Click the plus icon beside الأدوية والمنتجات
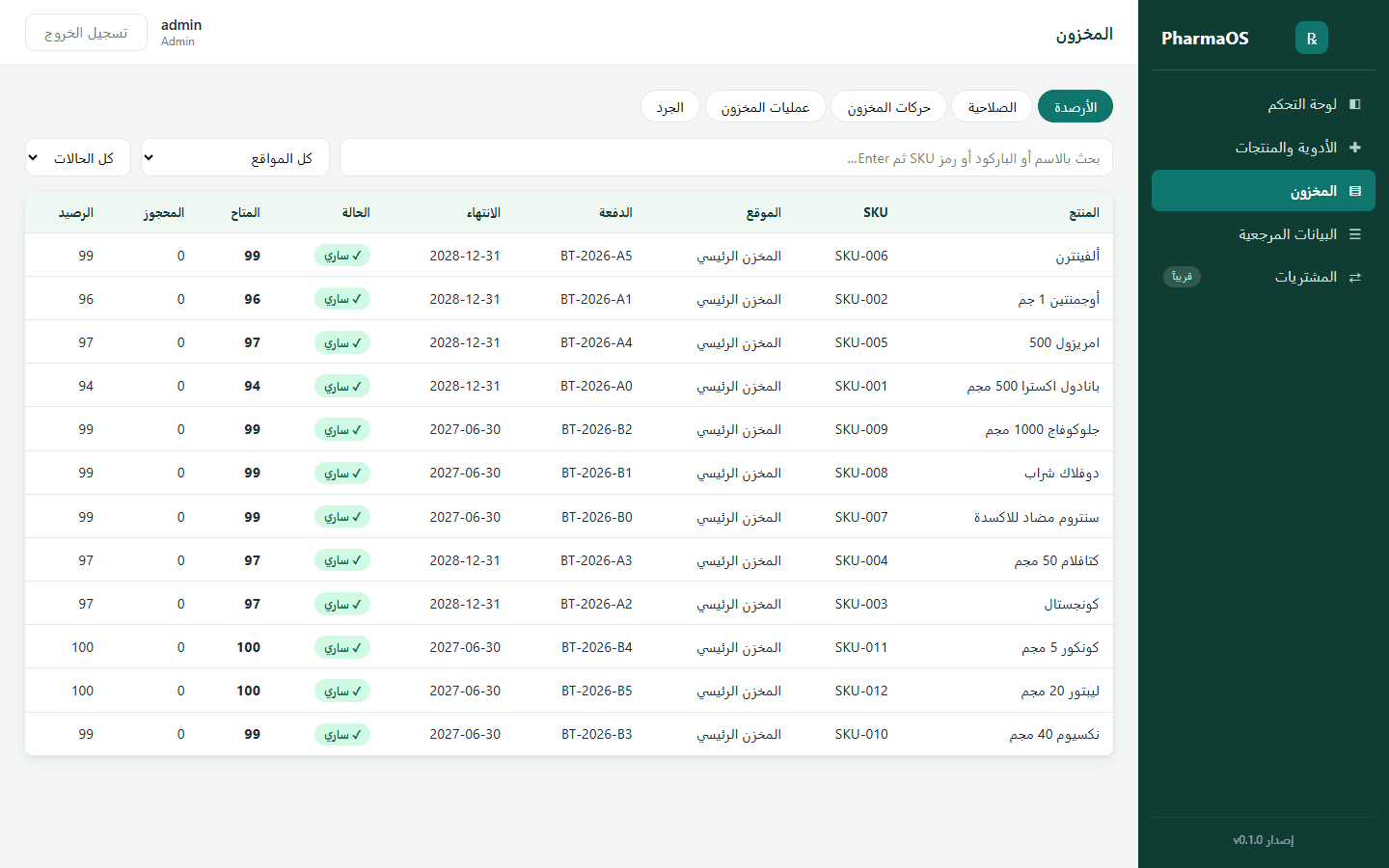This screenshot has height=868, width=1389. pos(1355,148)
